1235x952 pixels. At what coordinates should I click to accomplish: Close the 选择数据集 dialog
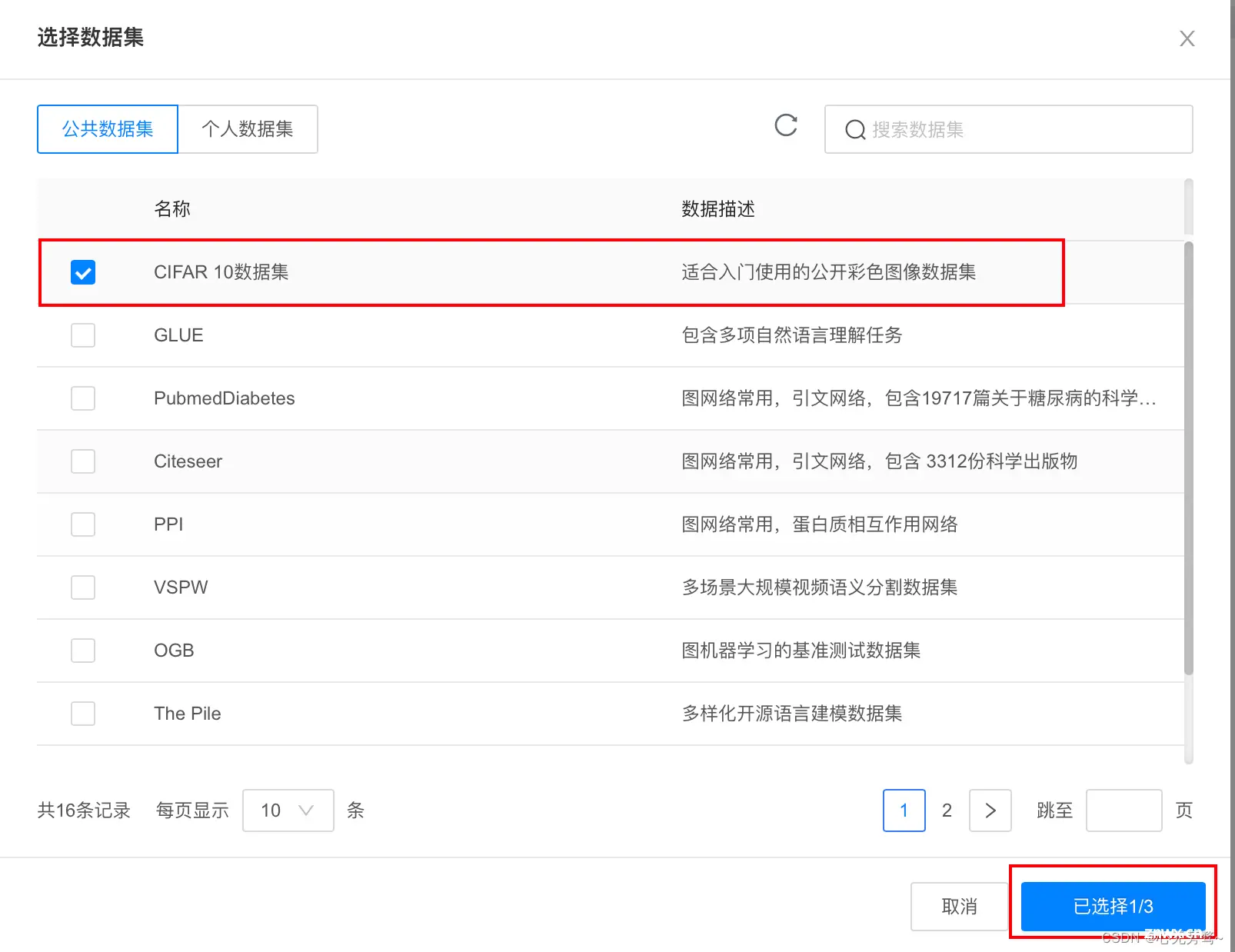[1187, 38]
